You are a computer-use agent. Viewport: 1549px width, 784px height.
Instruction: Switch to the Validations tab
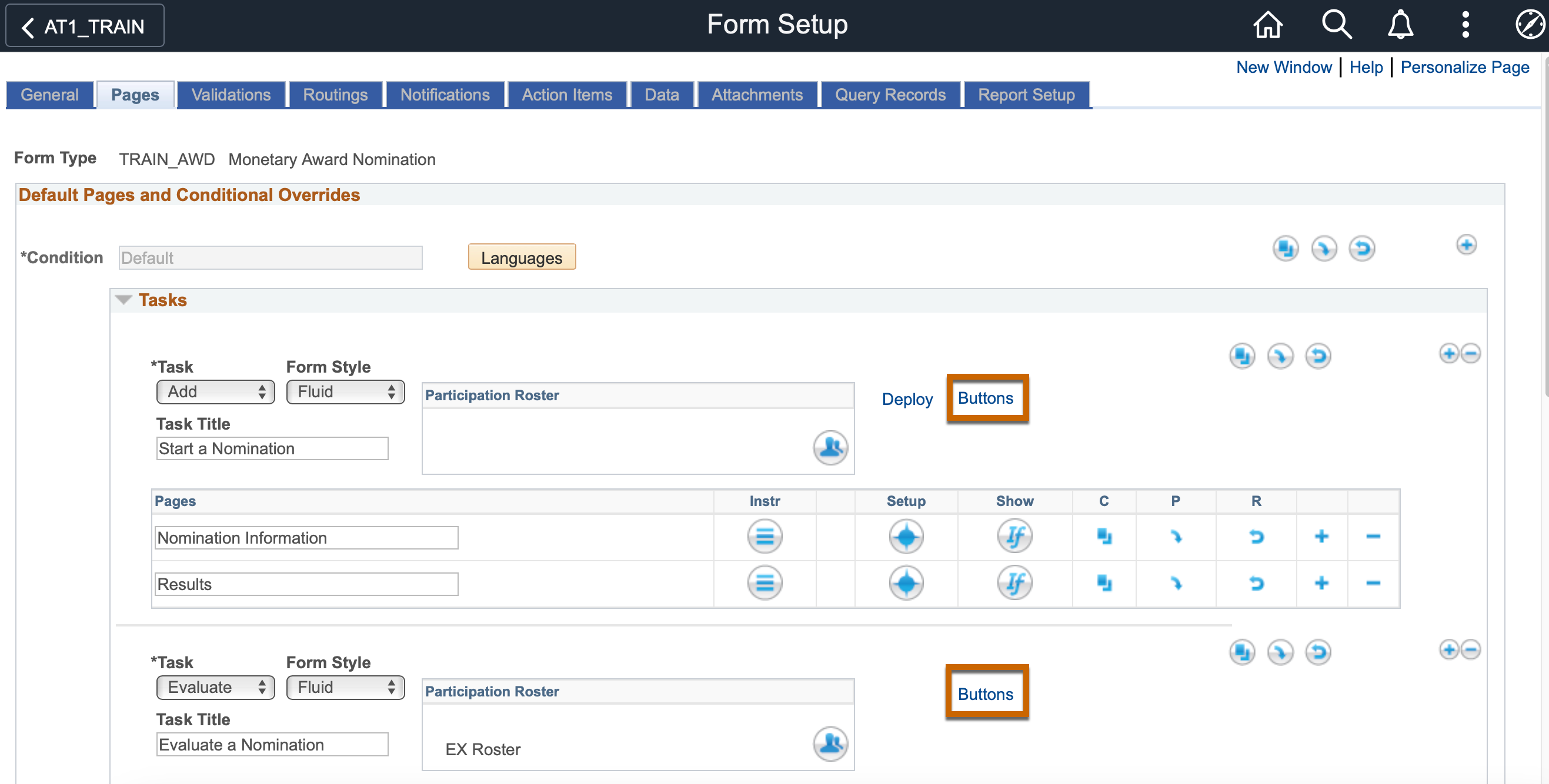231,94
